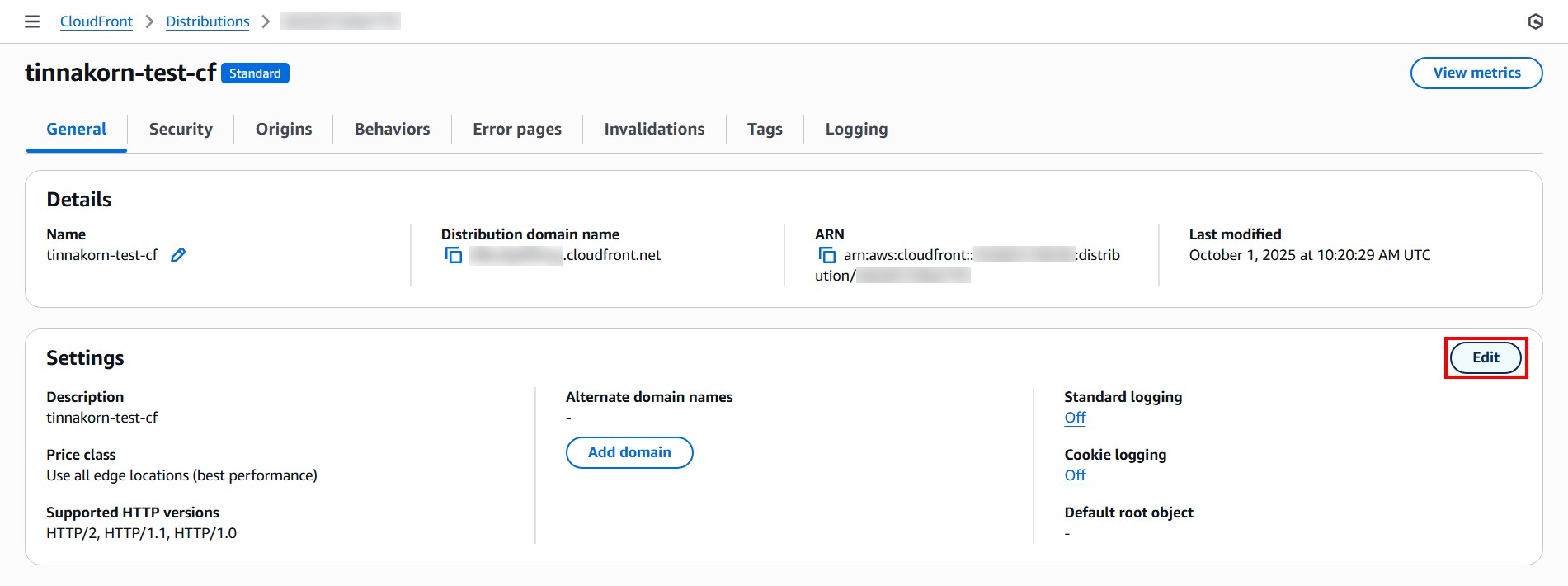Go to the Invalidations tab
This screenshot has height=586, width=1568.
click(654, 129)
